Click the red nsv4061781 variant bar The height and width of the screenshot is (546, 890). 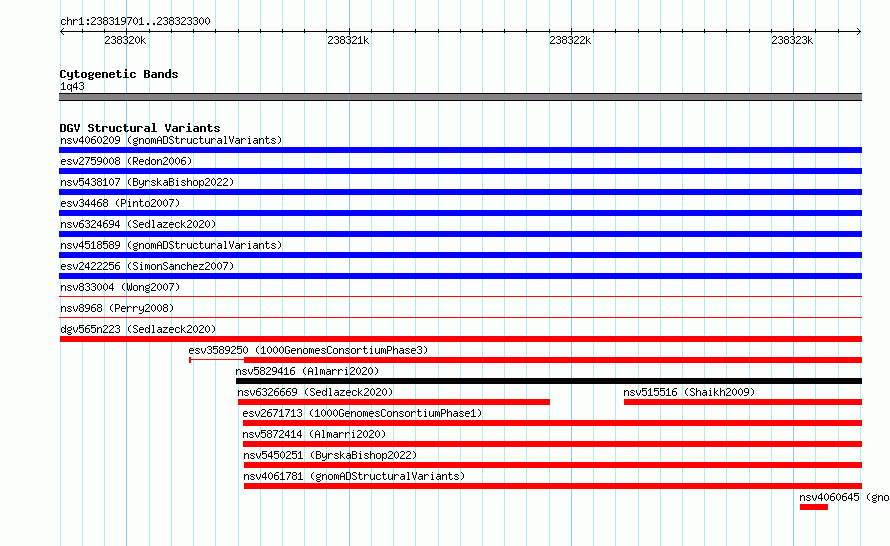click(553, 486)
